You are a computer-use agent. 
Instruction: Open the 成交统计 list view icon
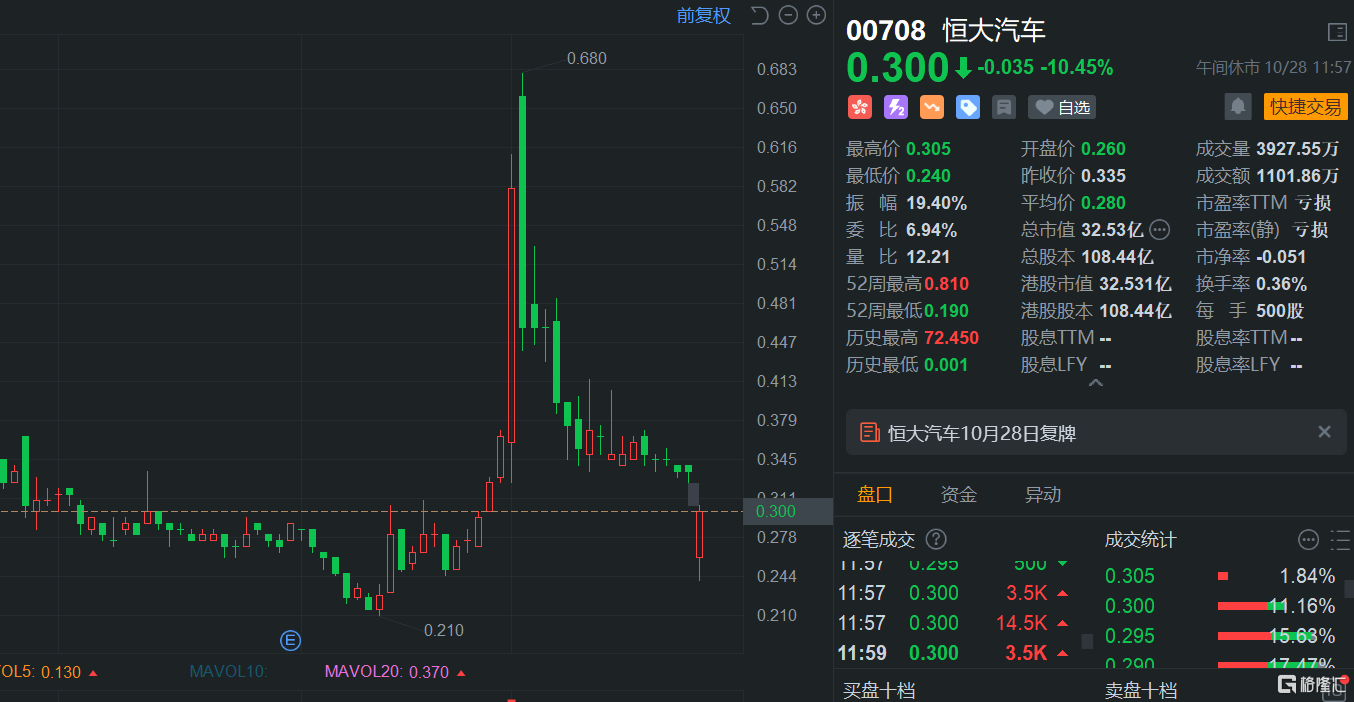click(1340, 540)
